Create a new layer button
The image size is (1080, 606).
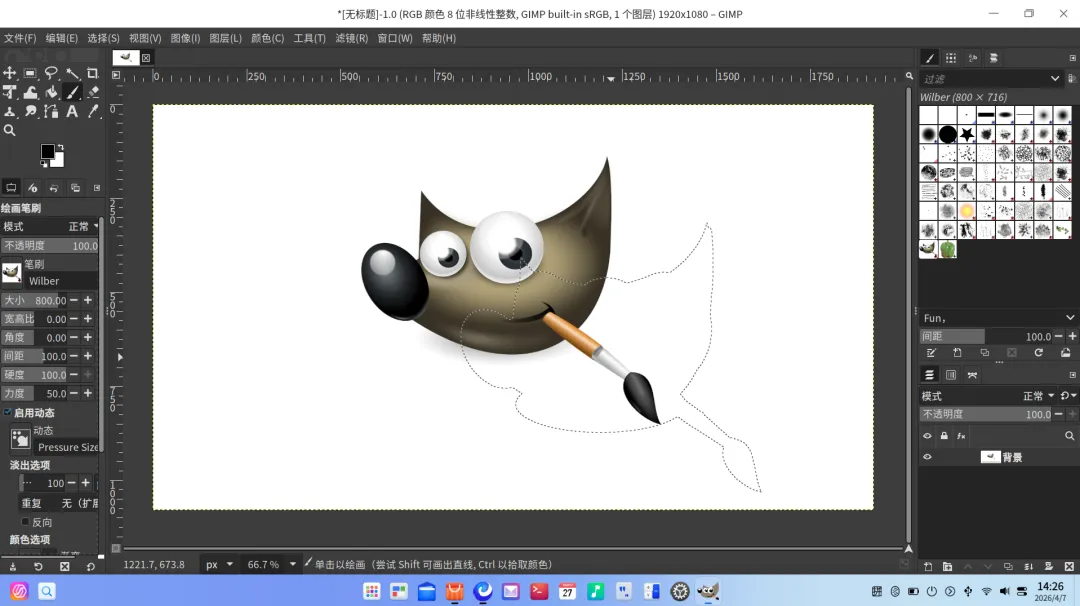[928, 567]
